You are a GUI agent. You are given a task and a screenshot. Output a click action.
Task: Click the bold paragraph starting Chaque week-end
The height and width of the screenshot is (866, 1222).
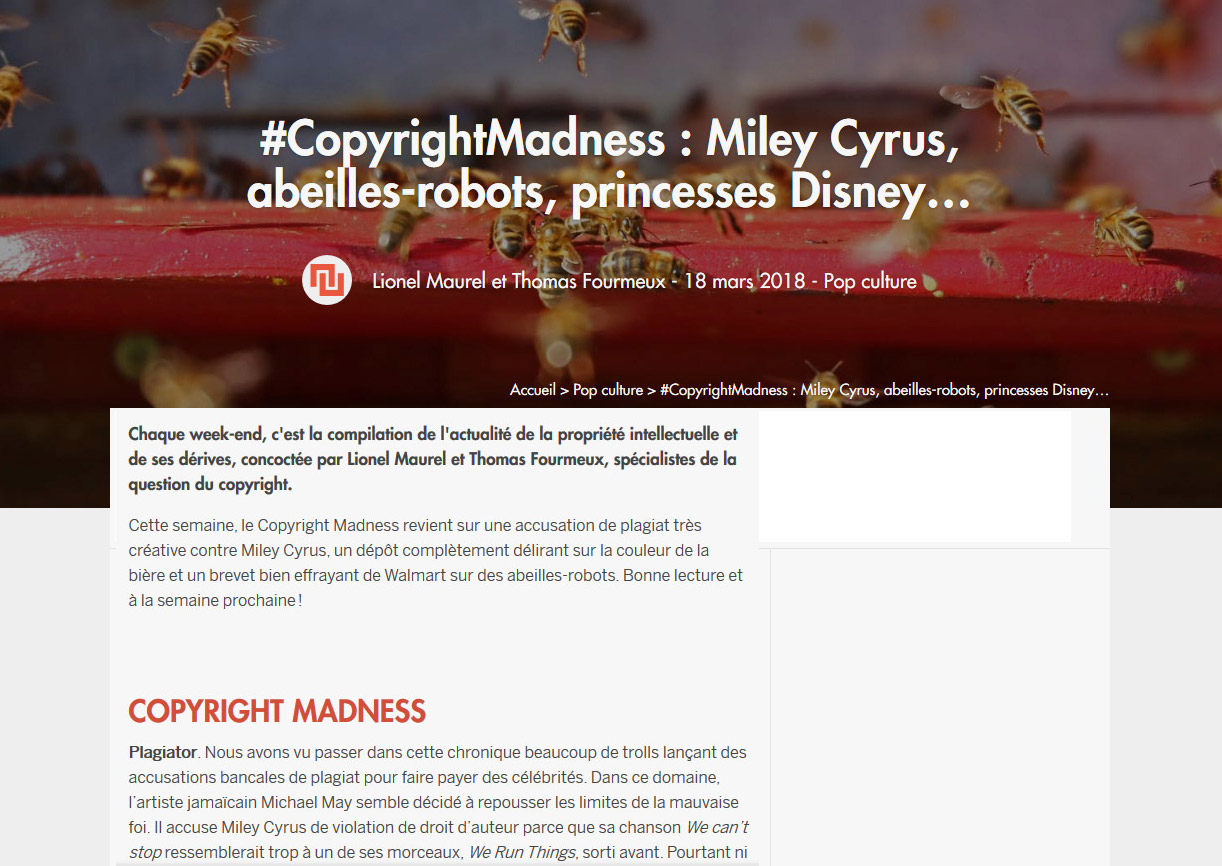(x=433, y=460)
